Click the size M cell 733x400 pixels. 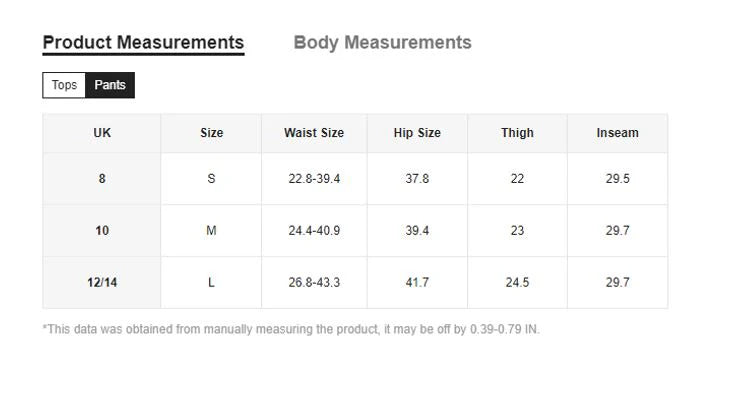211,231
